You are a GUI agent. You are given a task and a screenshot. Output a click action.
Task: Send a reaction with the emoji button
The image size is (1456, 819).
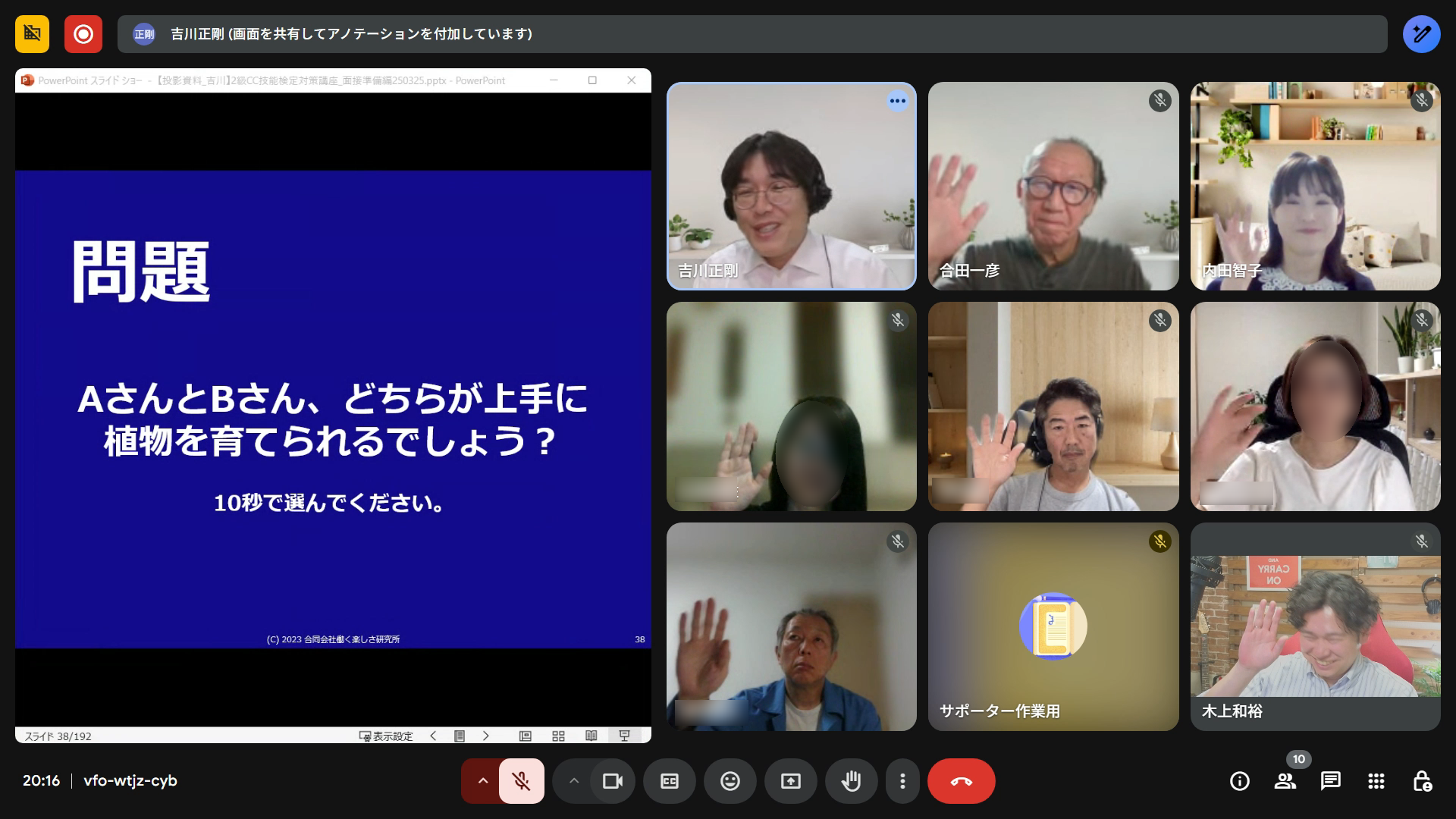click(730, 781)
